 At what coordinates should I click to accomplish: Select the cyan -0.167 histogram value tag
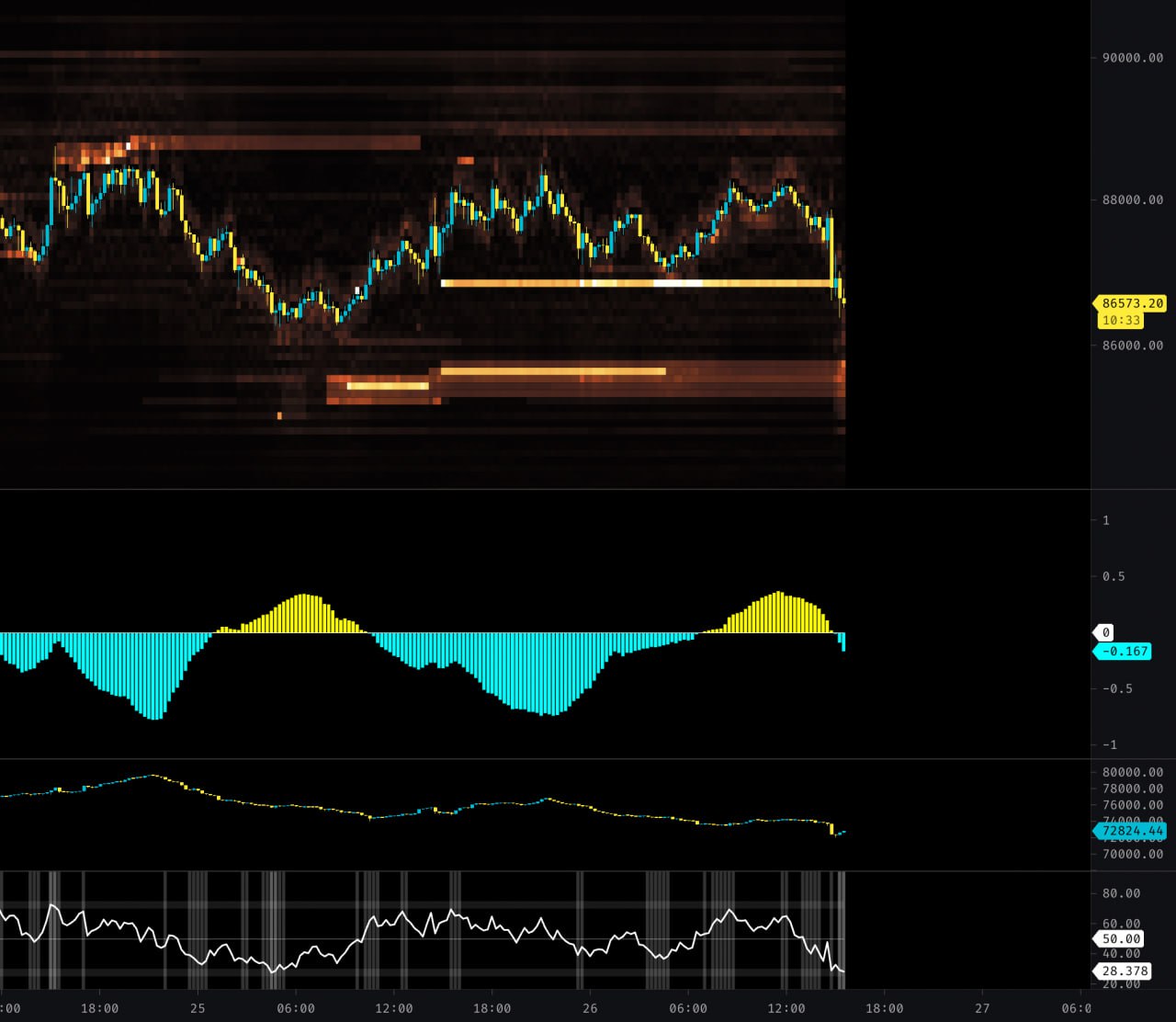tap(1125, 652)
